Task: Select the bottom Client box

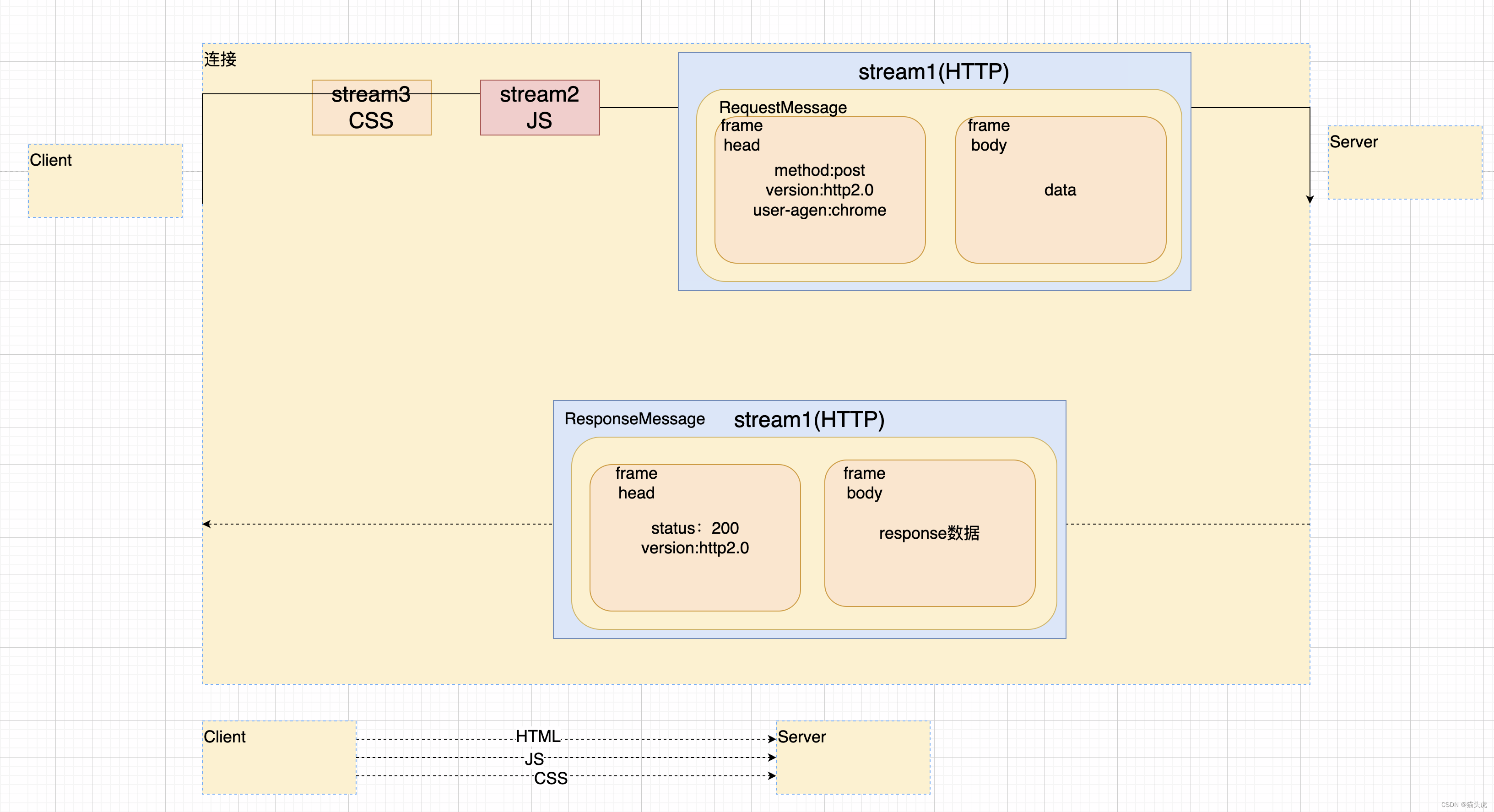Action: (x=279, y=758)
